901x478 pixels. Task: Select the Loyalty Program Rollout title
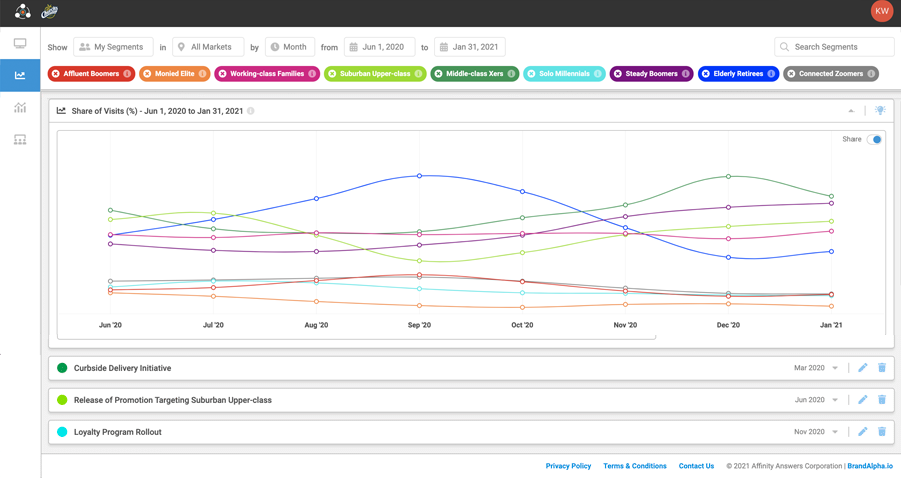coord(118,432)
